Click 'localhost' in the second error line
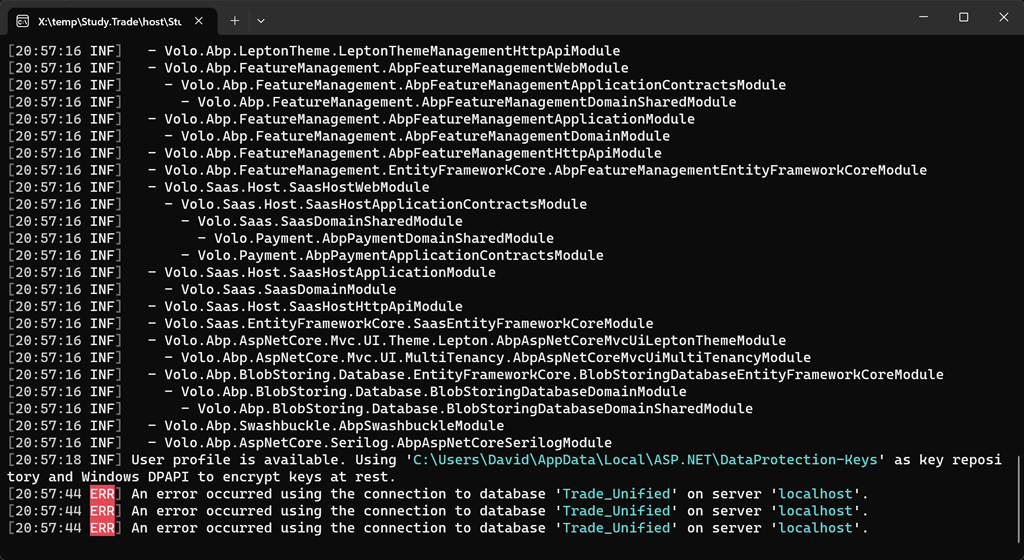The image size is (1024, 560). tap(816, 510)
